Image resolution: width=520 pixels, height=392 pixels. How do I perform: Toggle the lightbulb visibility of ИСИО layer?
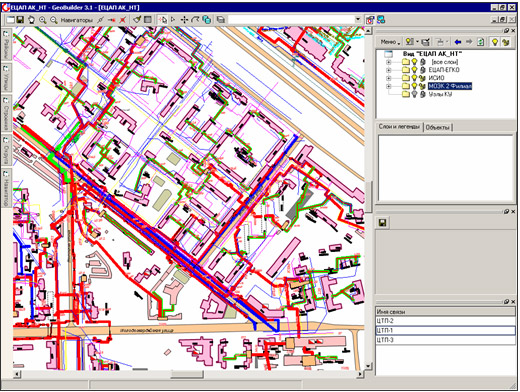point(414,78)
